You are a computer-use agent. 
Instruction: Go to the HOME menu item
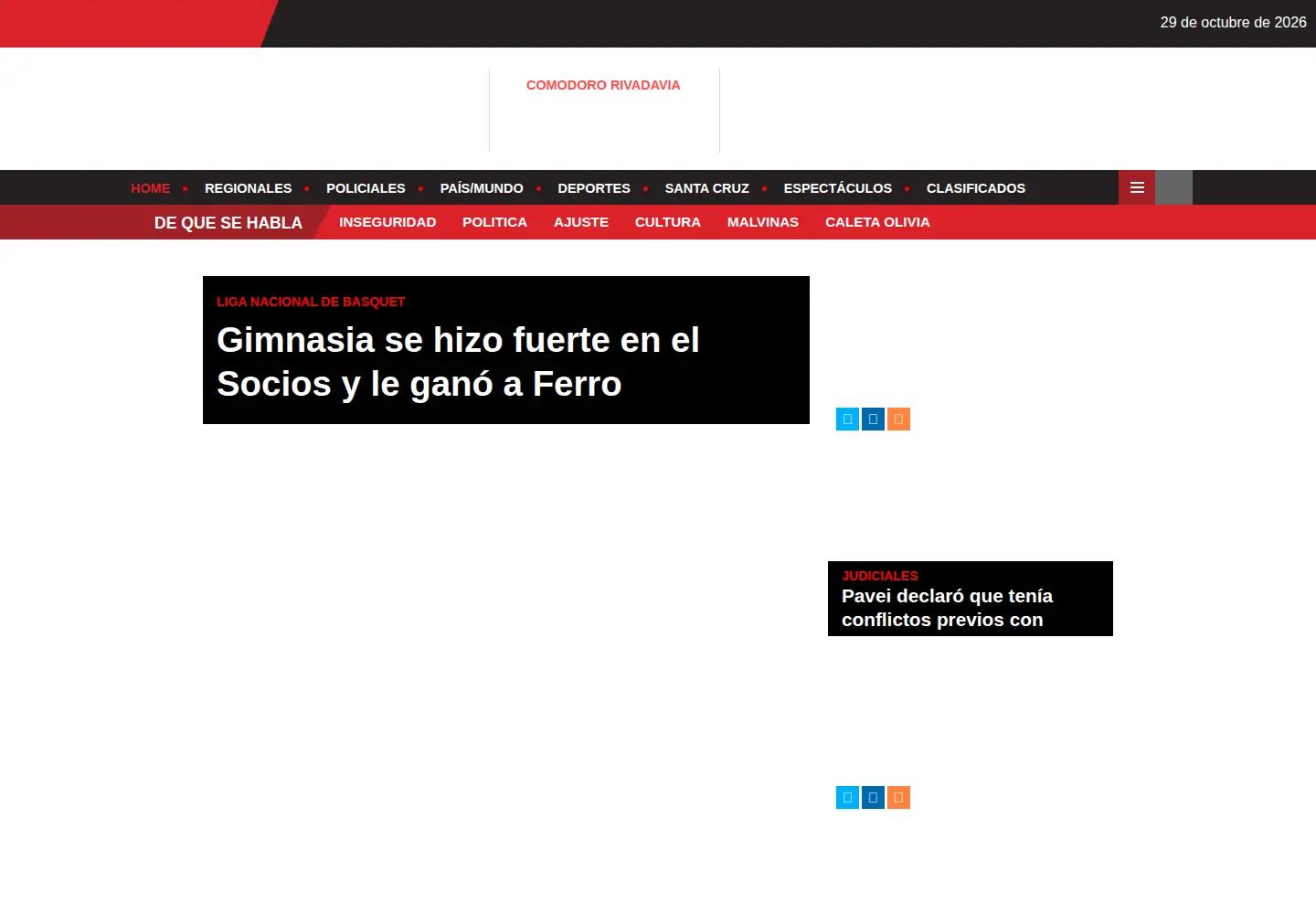(x=151, y=188)
